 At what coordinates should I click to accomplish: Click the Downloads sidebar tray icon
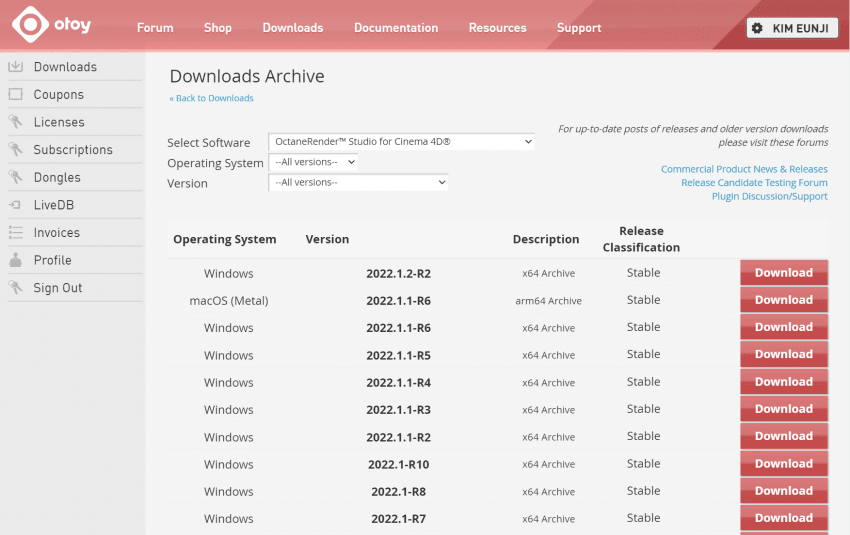[x=16, y=67]
